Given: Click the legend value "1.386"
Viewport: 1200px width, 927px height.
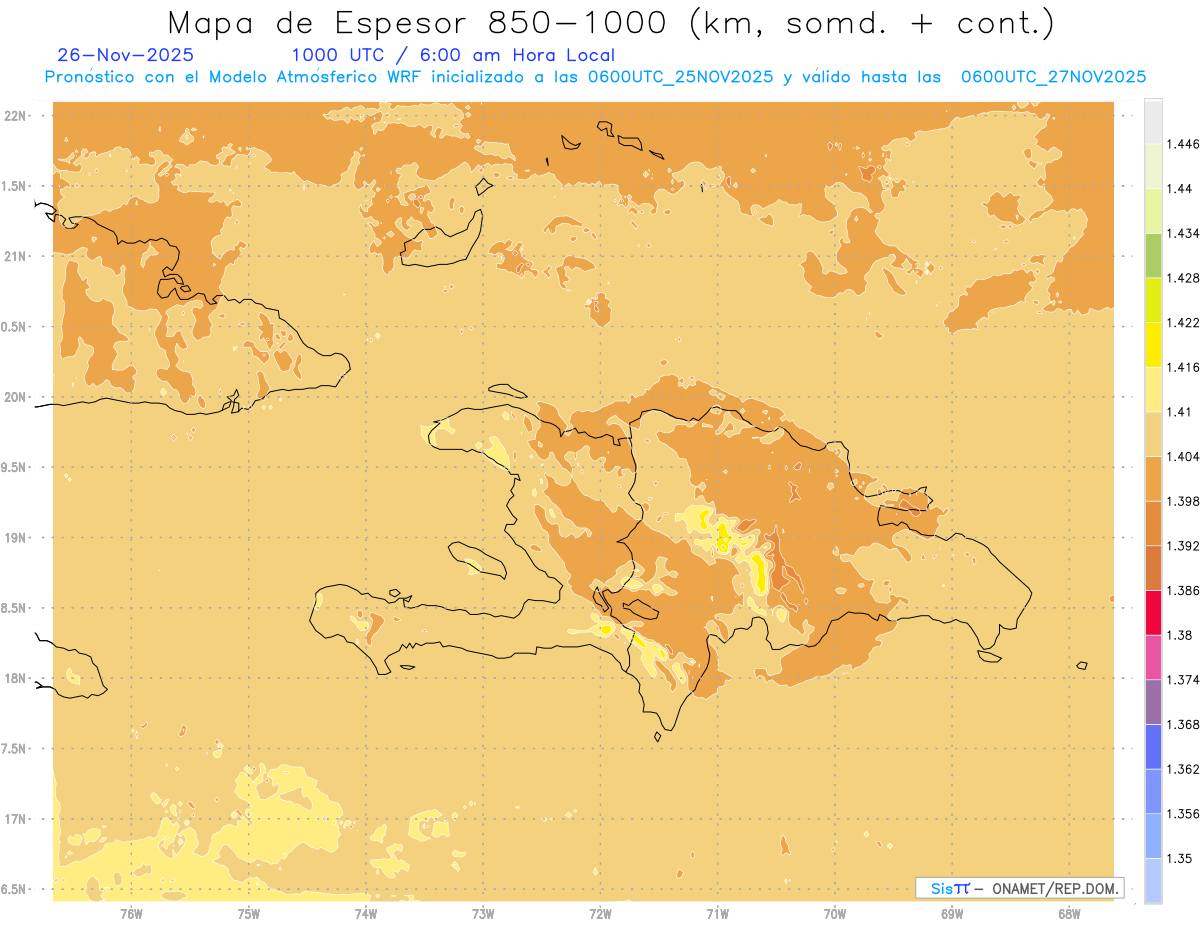Looking at the screenshot, I should 1182,591.
